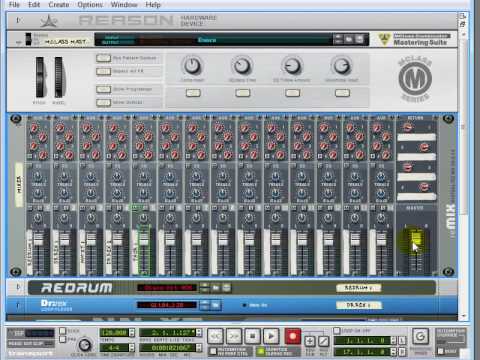The image size is (480, 360).
Task: Enable the metronome Click checkbox
Action: [x=62, y=331]
